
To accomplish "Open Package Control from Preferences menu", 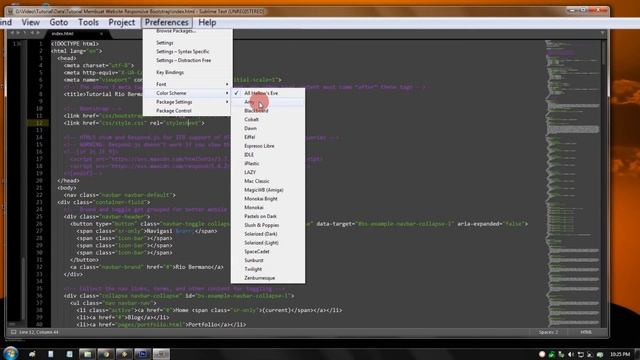I will point(188,111).
